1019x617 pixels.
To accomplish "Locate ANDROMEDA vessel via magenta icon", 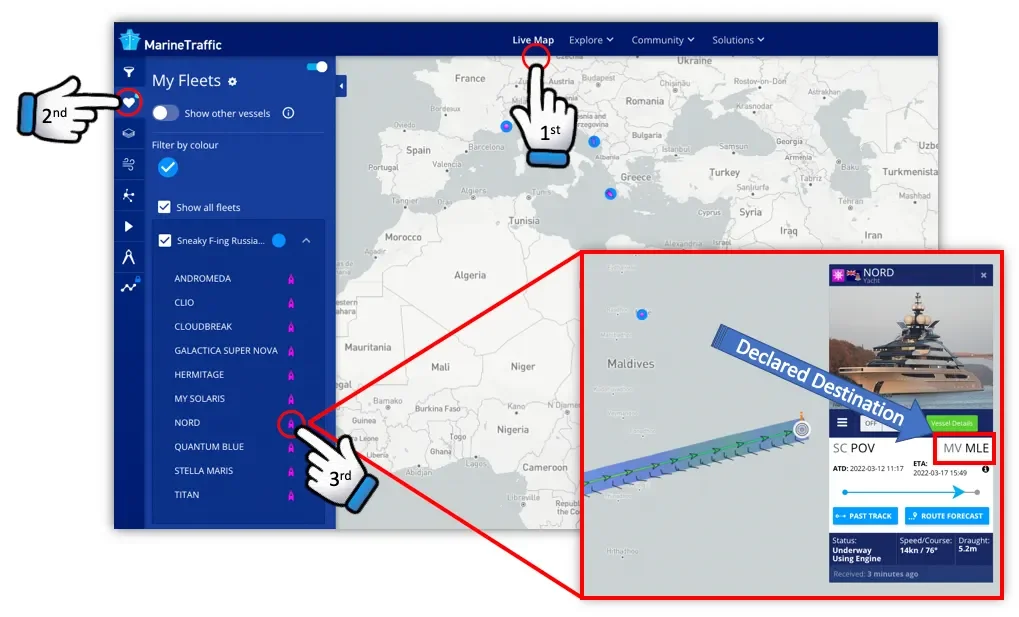I will [291, 279].
